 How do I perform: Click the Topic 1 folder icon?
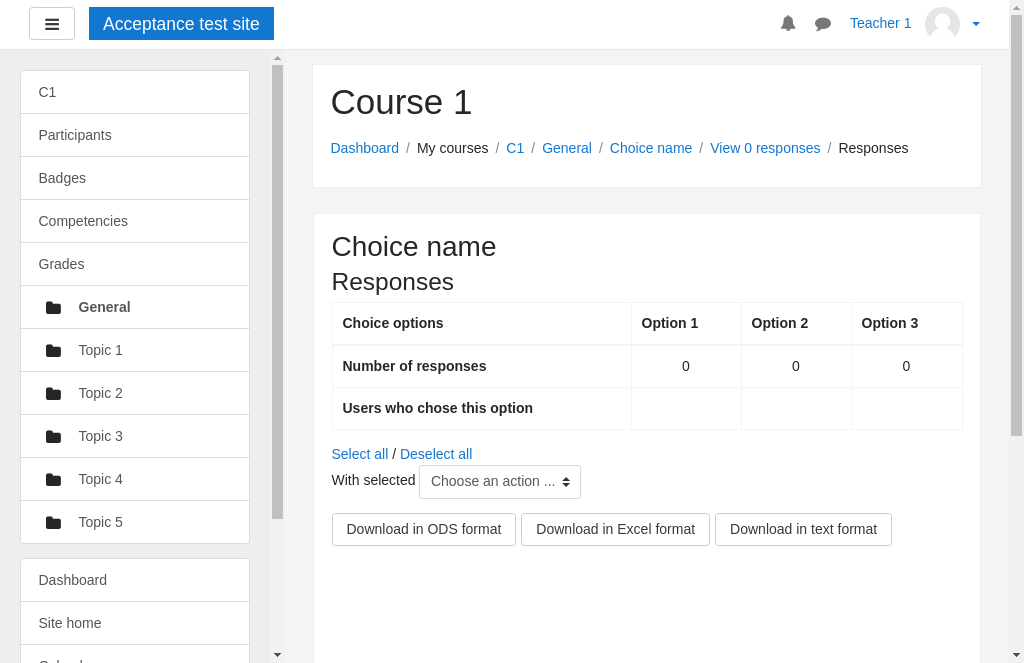(54, 351)
